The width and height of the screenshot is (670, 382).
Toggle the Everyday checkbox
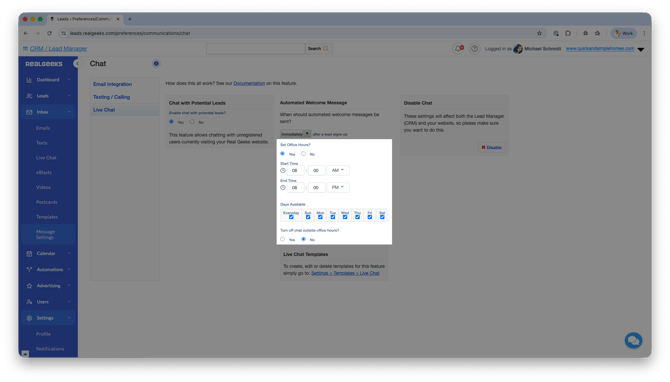[x=291, y=217]
